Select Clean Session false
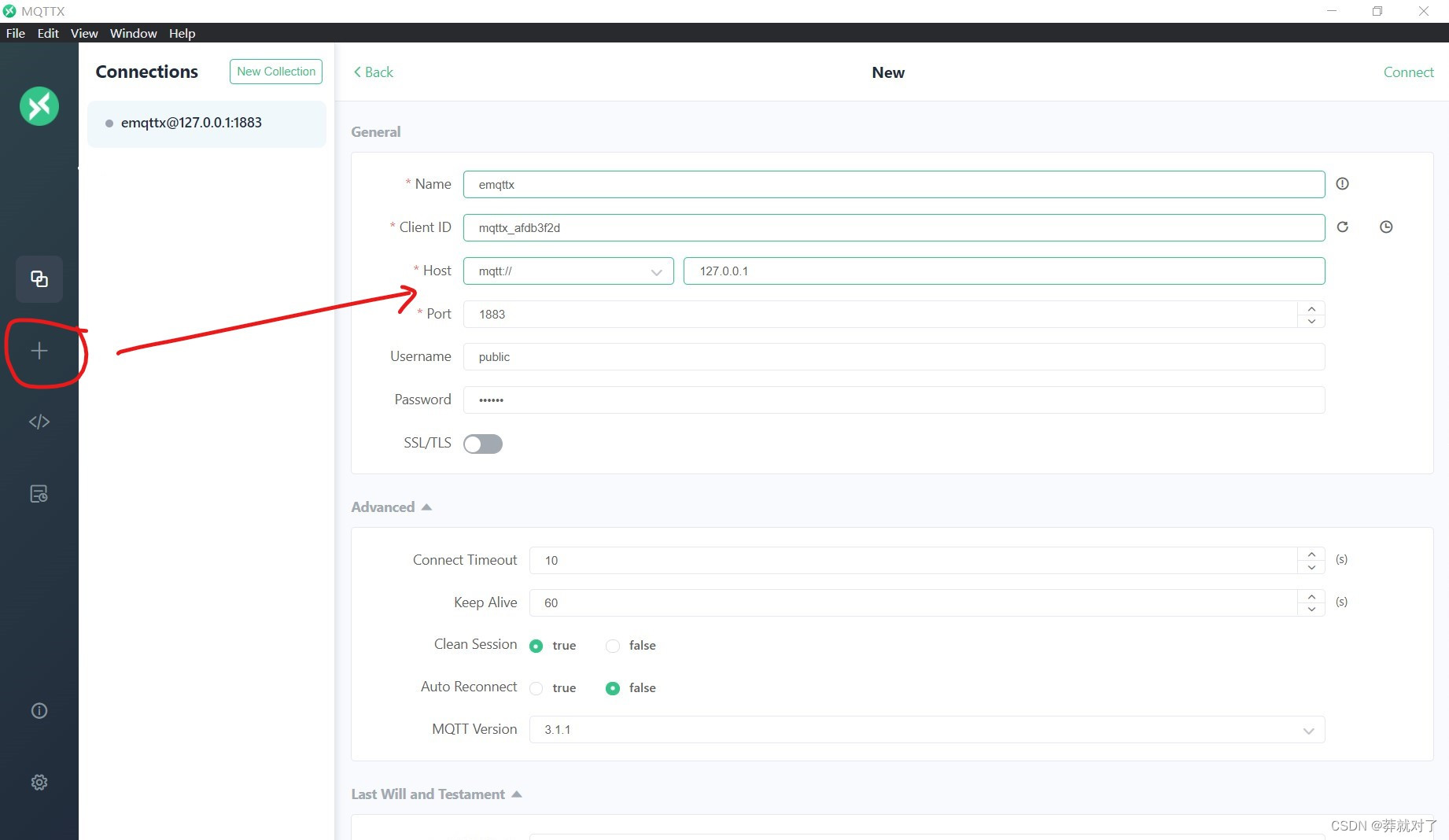This screenshot has height=840, width=1449. [x=631, y=646]
